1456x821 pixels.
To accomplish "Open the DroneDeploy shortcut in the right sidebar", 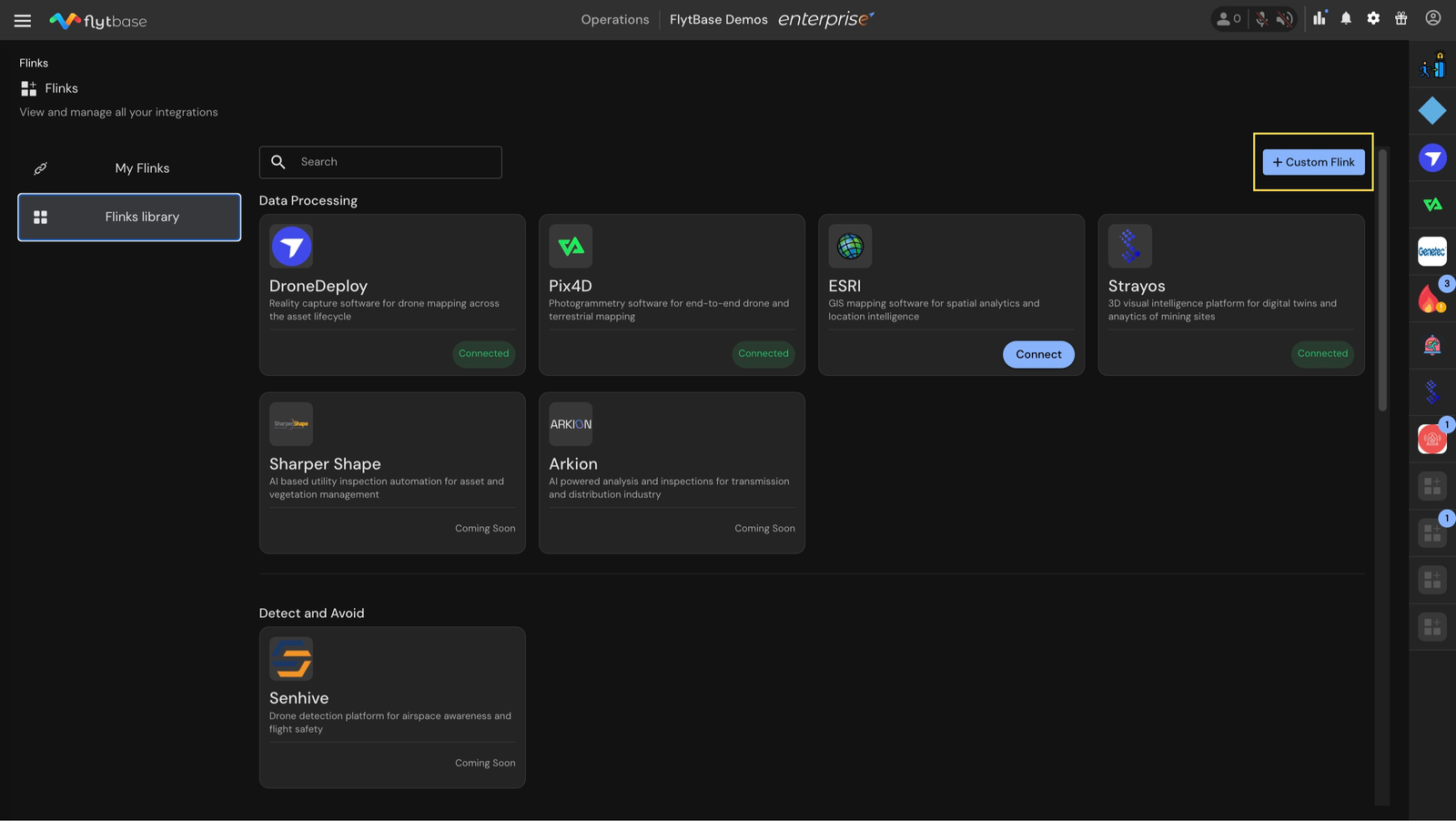I will [x=1432, y=158].
